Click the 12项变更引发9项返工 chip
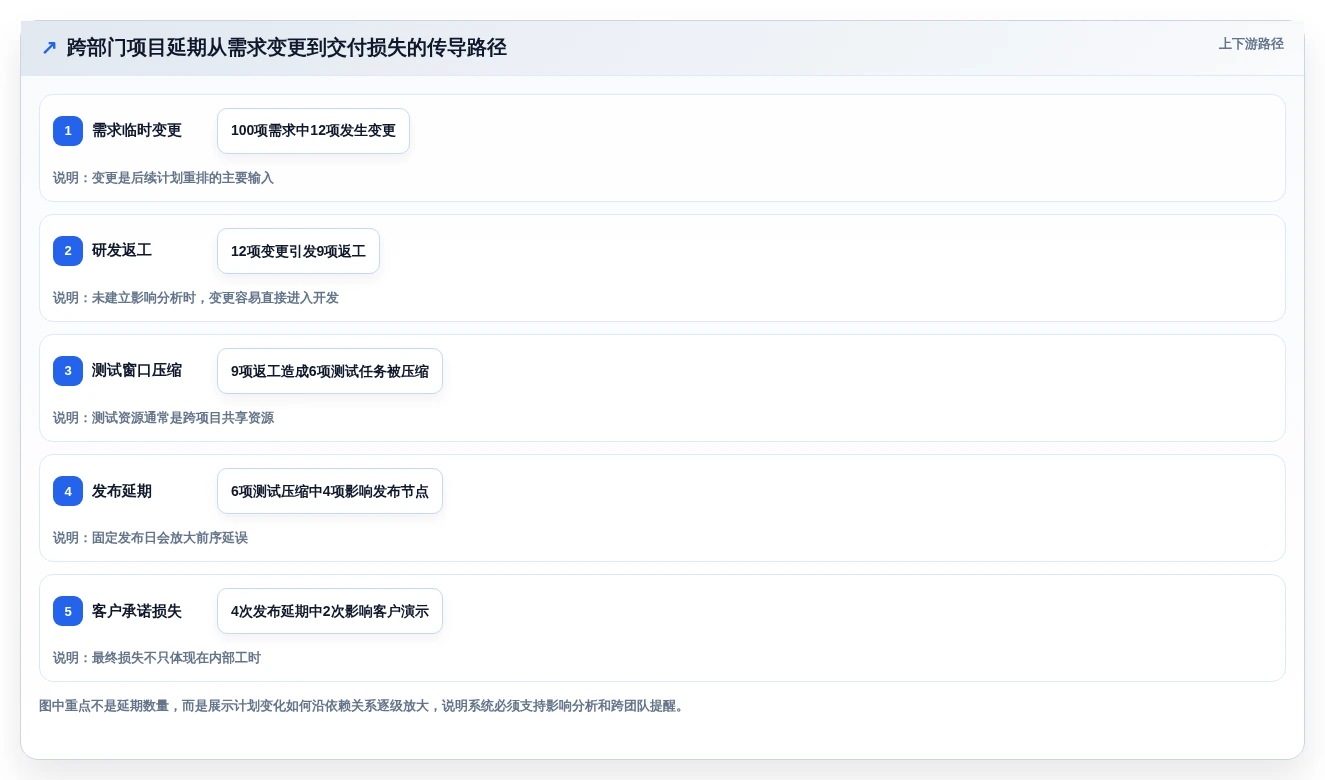 pos(298,251)
